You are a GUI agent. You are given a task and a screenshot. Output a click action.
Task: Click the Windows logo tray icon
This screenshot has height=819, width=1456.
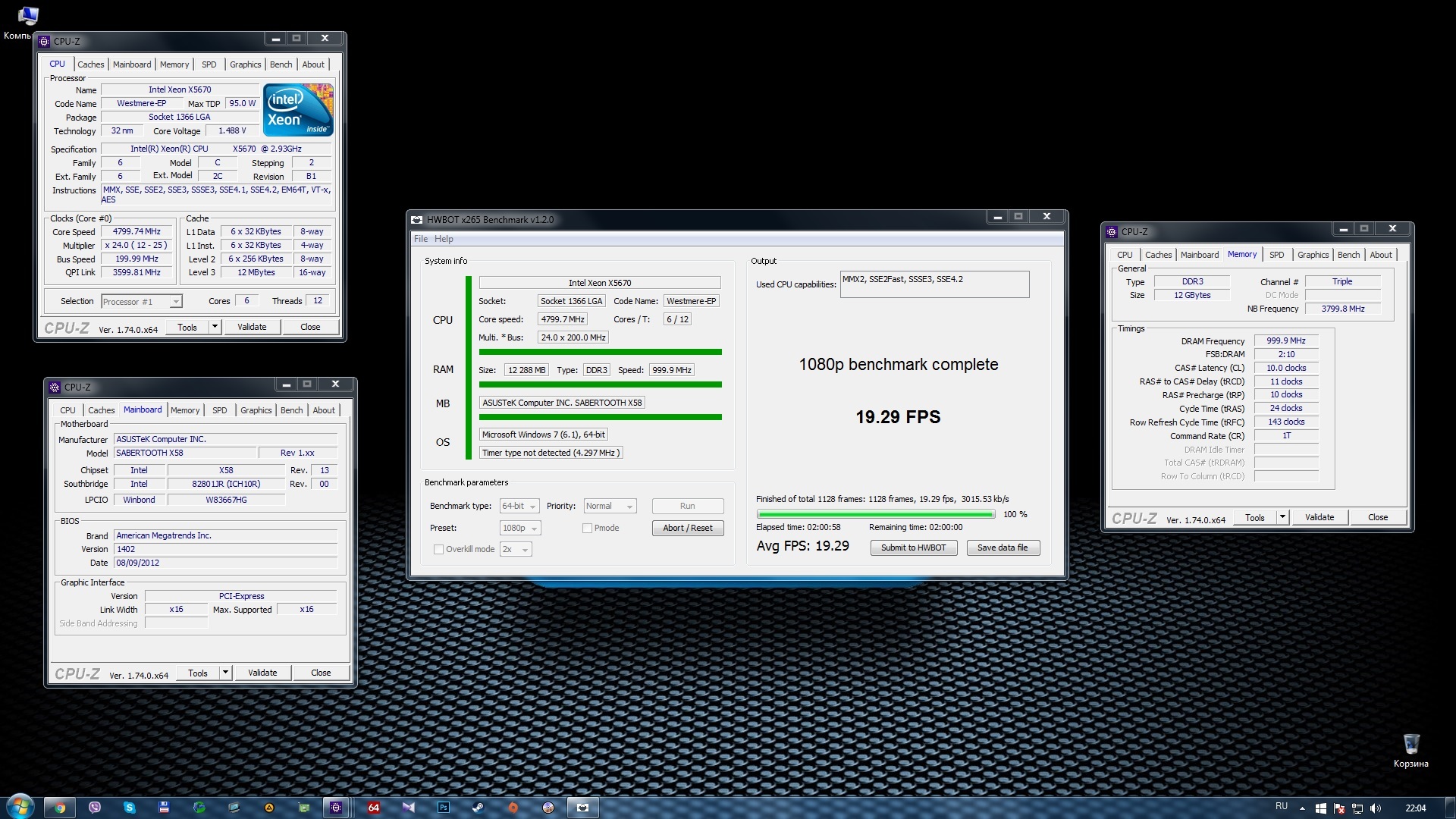click(1321, 808)
